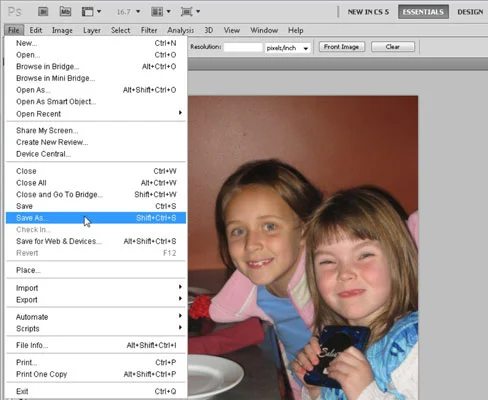The image size is (488, 400).
Task: Choose Place... from the File menu
Action: 96,270
